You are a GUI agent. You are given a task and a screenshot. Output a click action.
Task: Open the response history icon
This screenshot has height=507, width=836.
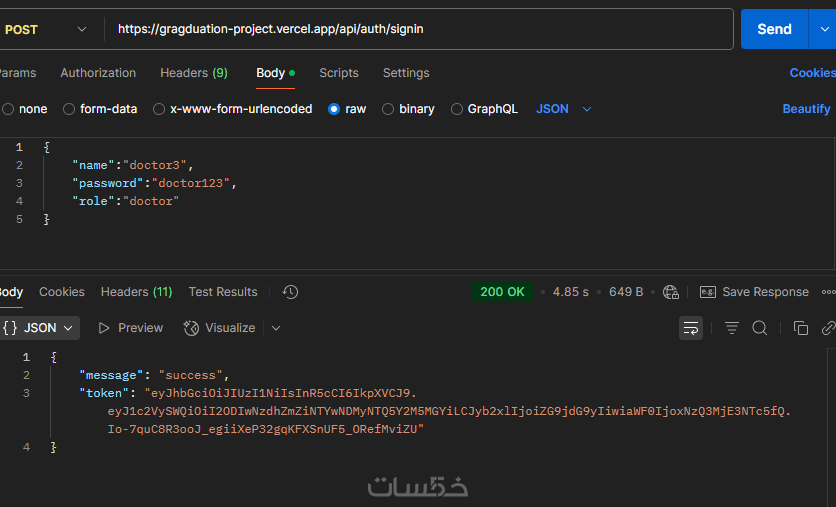[x=290, y=292]
